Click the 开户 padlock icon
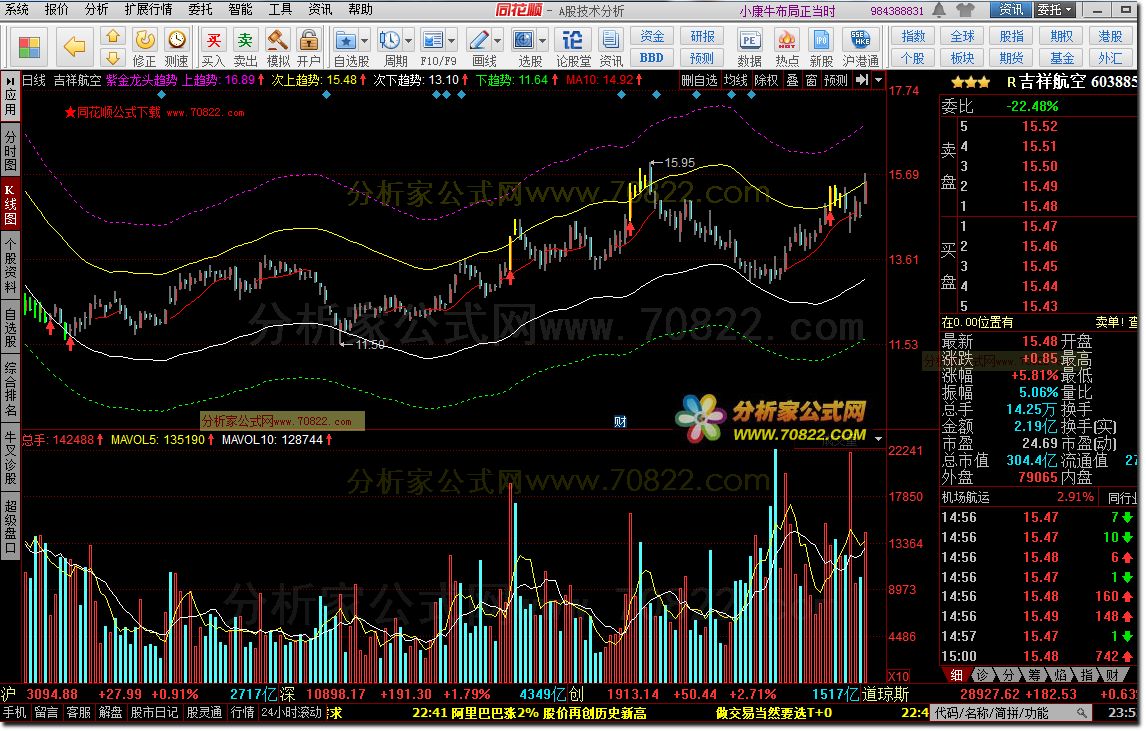The width and height of the screenshot is (1146, 731). [x=309, y=39]
